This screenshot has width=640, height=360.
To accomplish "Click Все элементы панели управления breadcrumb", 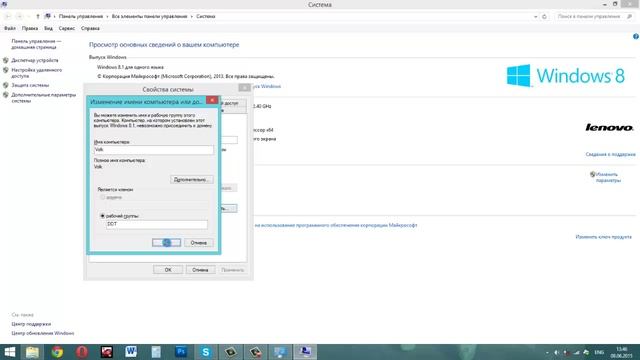I will [149, 16].
